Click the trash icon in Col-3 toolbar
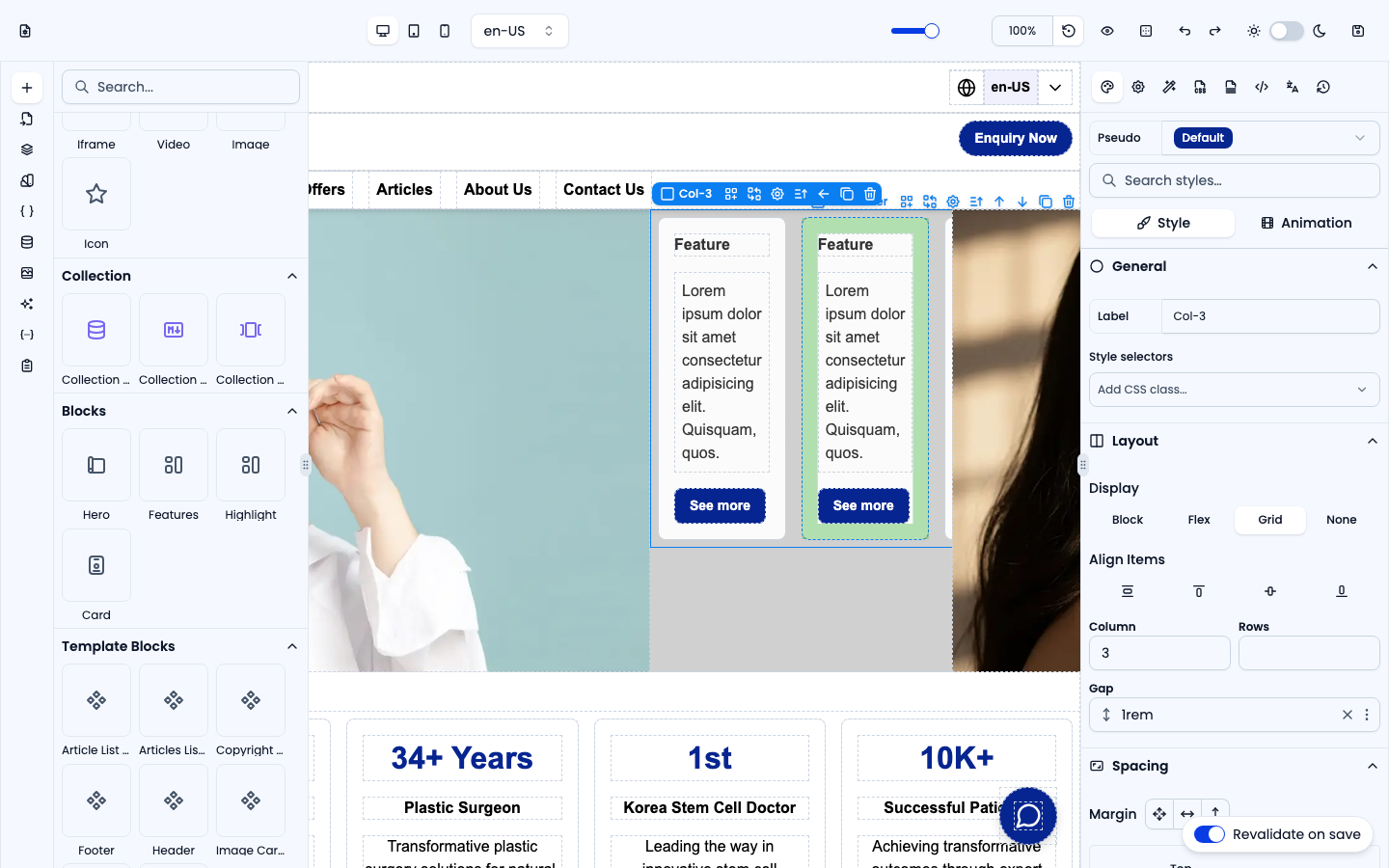The height and width of the screenshot is (868, 1389). point(870,194)
